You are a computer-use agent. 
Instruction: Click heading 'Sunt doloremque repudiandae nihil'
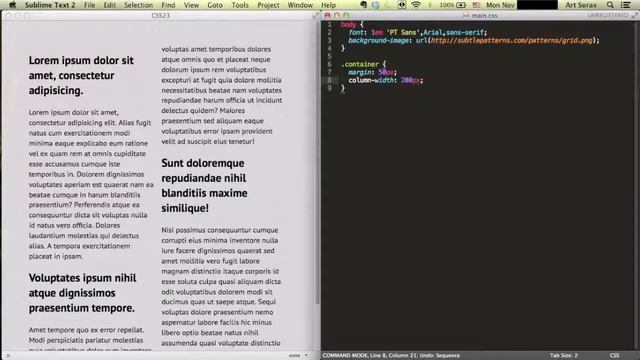[x=204, y=186]
